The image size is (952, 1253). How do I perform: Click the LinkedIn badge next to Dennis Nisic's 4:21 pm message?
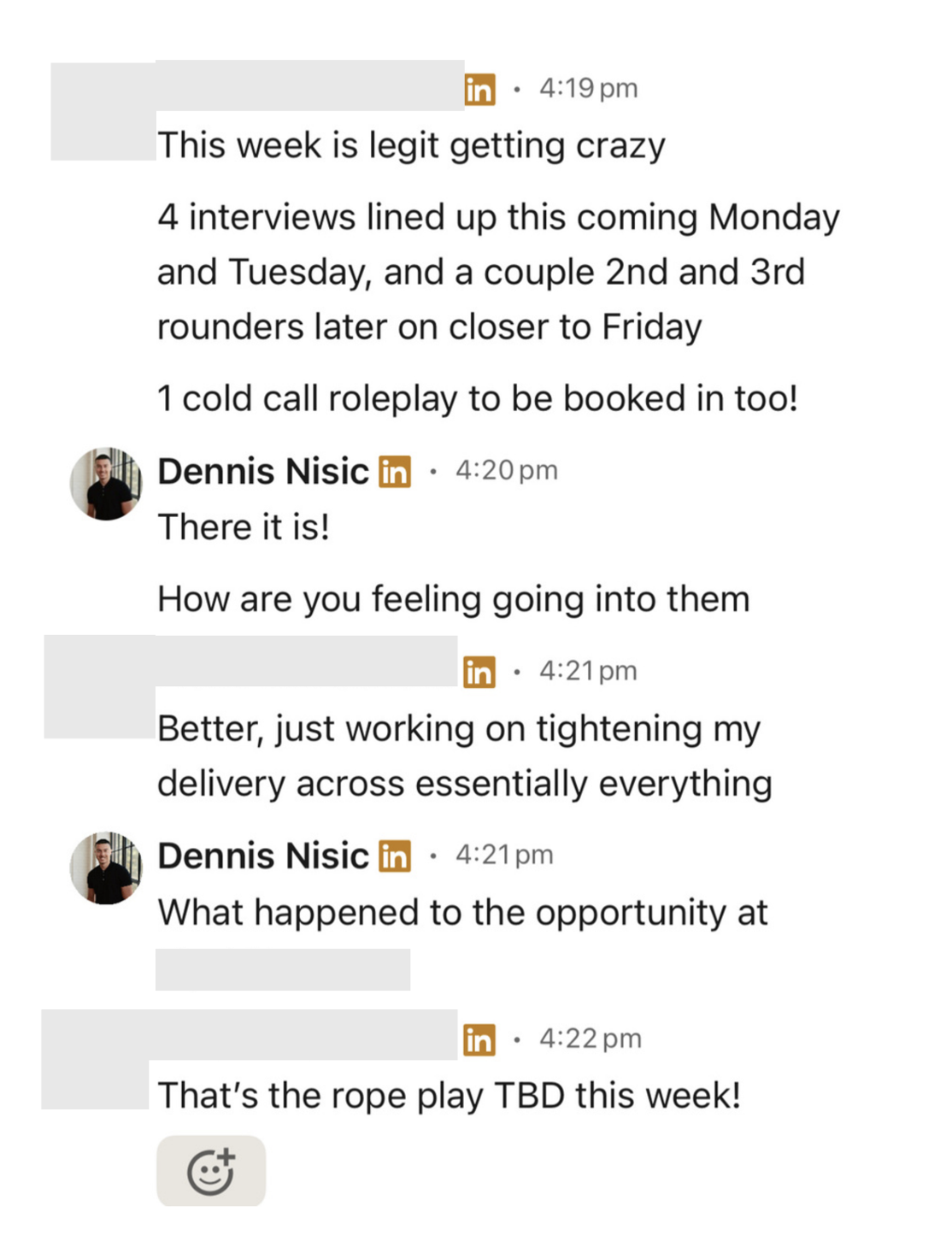(x=393, y=856)
